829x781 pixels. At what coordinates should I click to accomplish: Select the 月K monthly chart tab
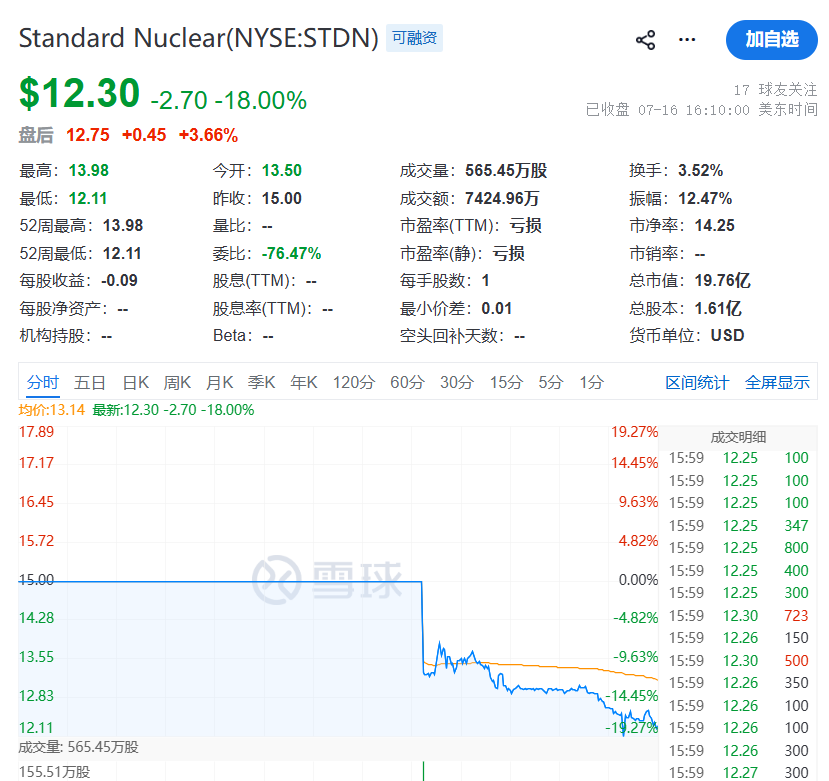pyautogui.click(x=219, y=382)
